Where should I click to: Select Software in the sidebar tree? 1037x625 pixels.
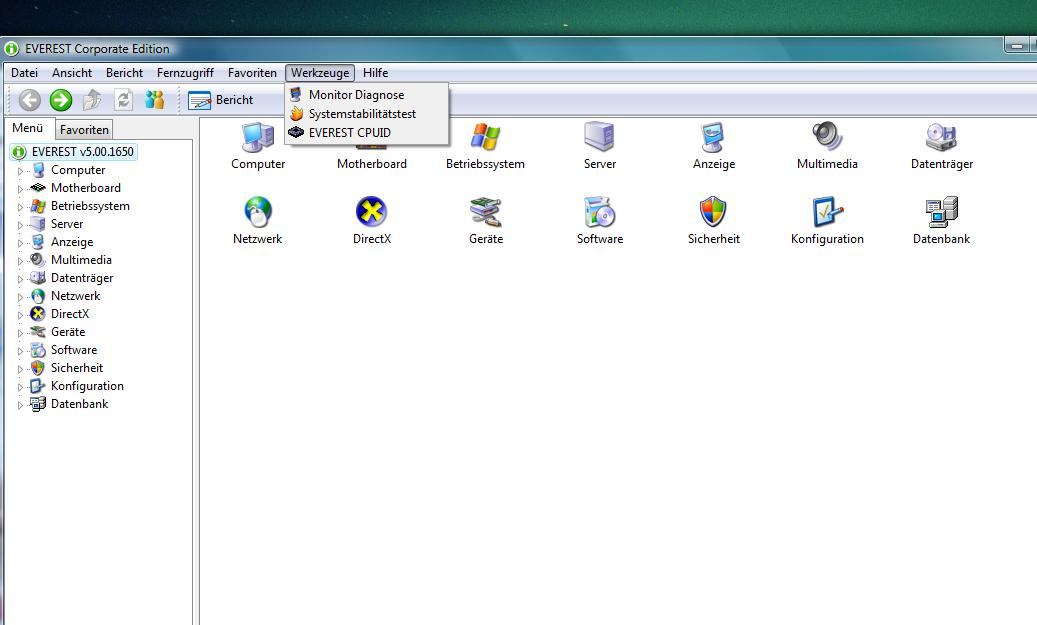click(74, 350)
